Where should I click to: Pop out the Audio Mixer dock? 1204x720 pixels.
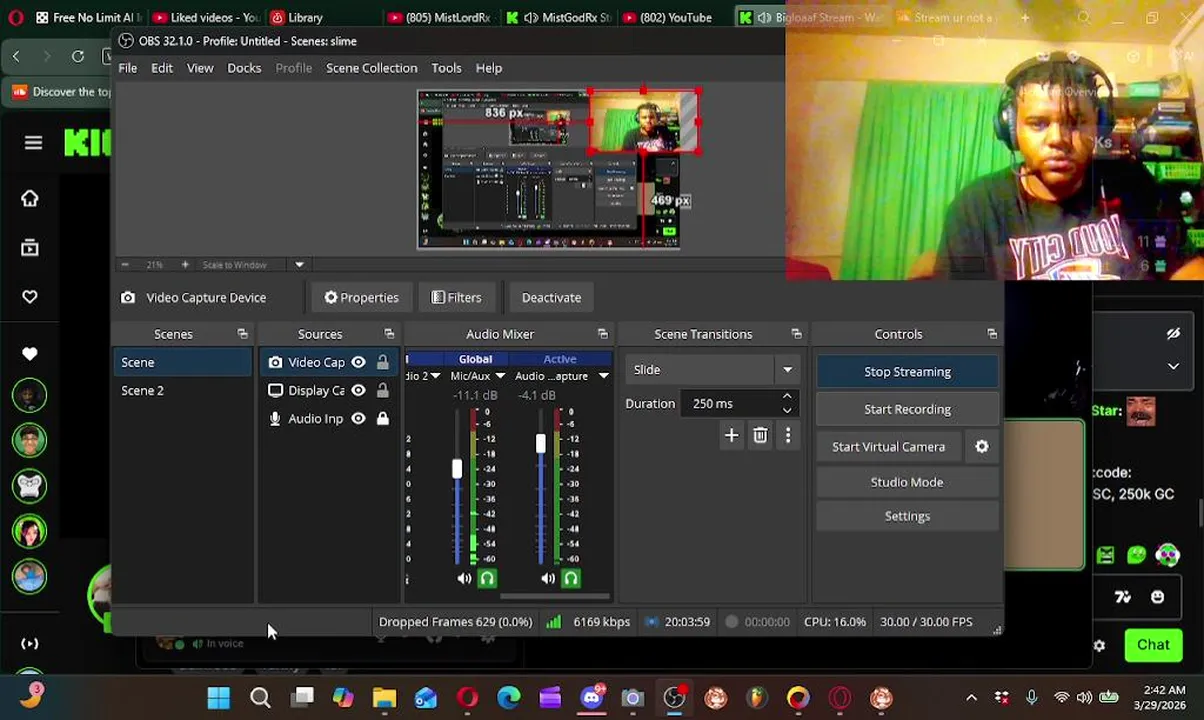coord(602,334)
